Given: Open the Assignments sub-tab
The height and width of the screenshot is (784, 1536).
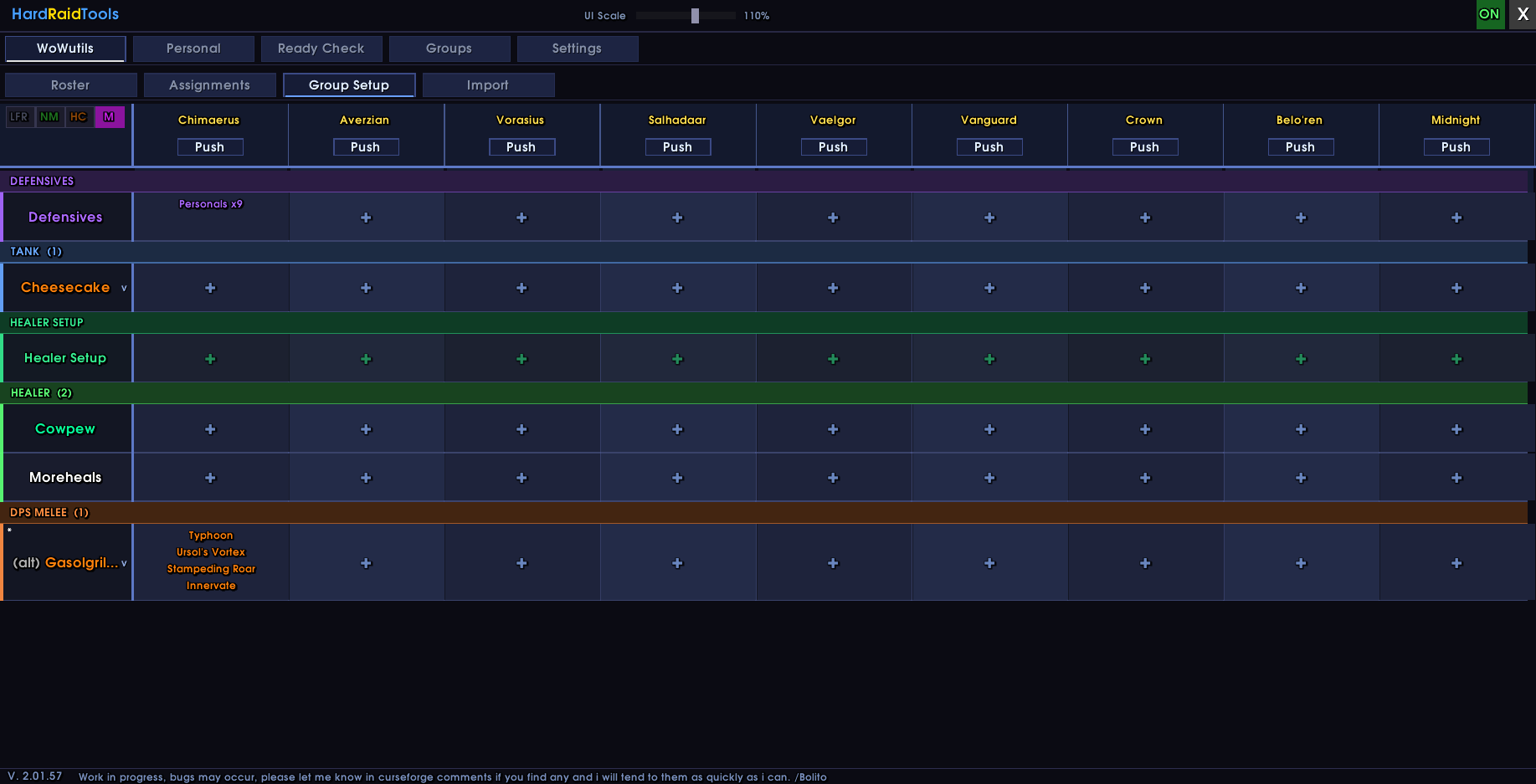Looking at the screenshot, I should click(209, 85).
